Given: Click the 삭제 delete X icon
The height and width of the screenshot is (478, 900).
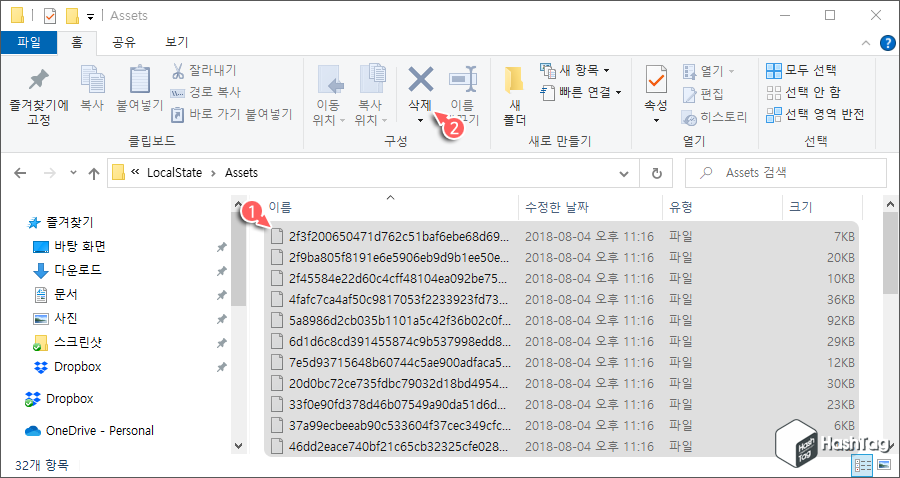Looking at the screenshot, I should [x=421, y=79].
